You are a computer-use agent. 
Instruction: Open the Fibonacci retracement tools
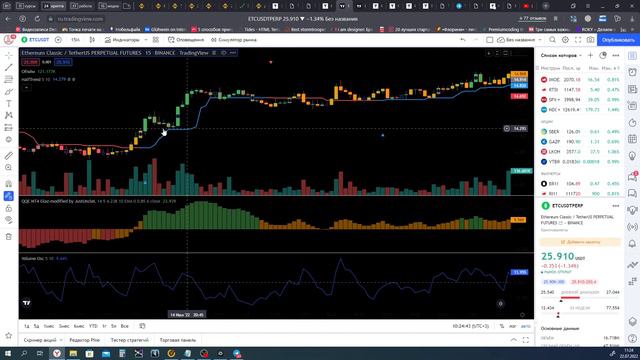point(9,80)
